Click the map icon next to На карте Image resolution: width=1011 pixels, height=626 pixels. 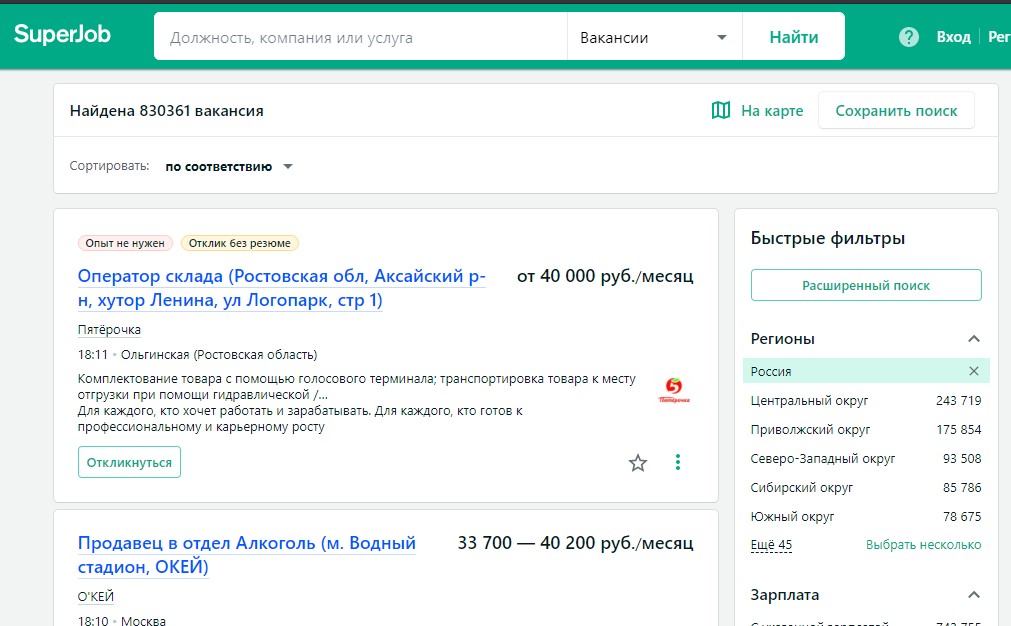click(721, 110)
